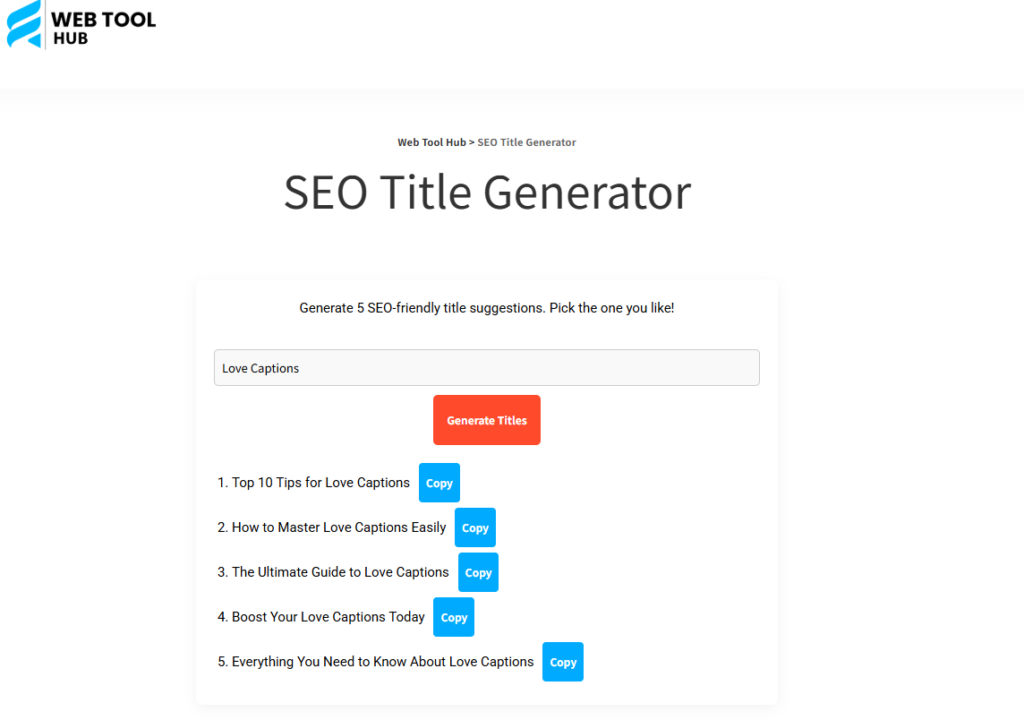The width and height of the screenshot is (1024, 720).
Task: Copy the How to Master title
Action: (475, 527)
